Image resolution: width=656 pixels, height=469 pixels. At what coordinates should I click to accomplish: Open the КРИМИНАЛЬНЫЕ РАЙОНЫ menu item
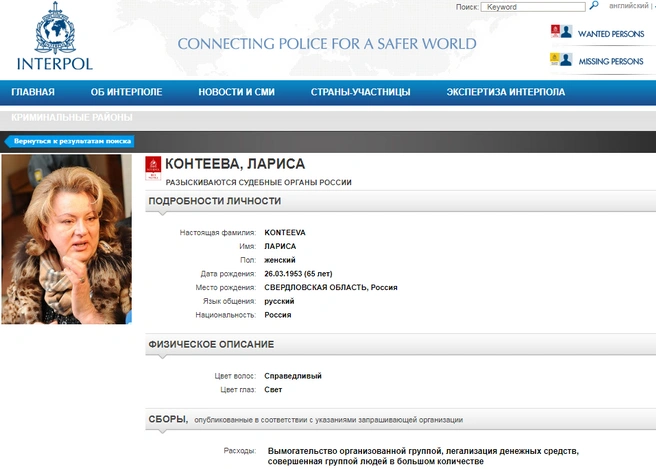coord(72,118)
